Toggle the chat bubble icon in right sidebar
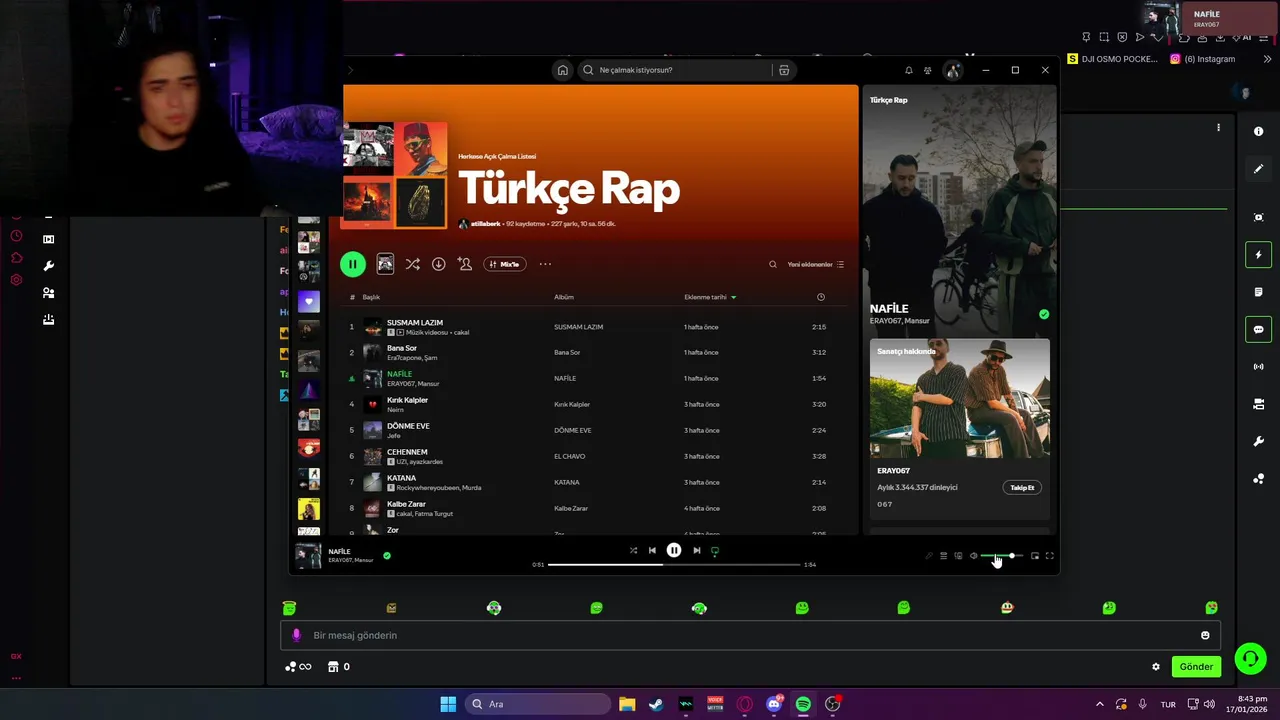The image size is (1280, 720). coord(1258,329)
